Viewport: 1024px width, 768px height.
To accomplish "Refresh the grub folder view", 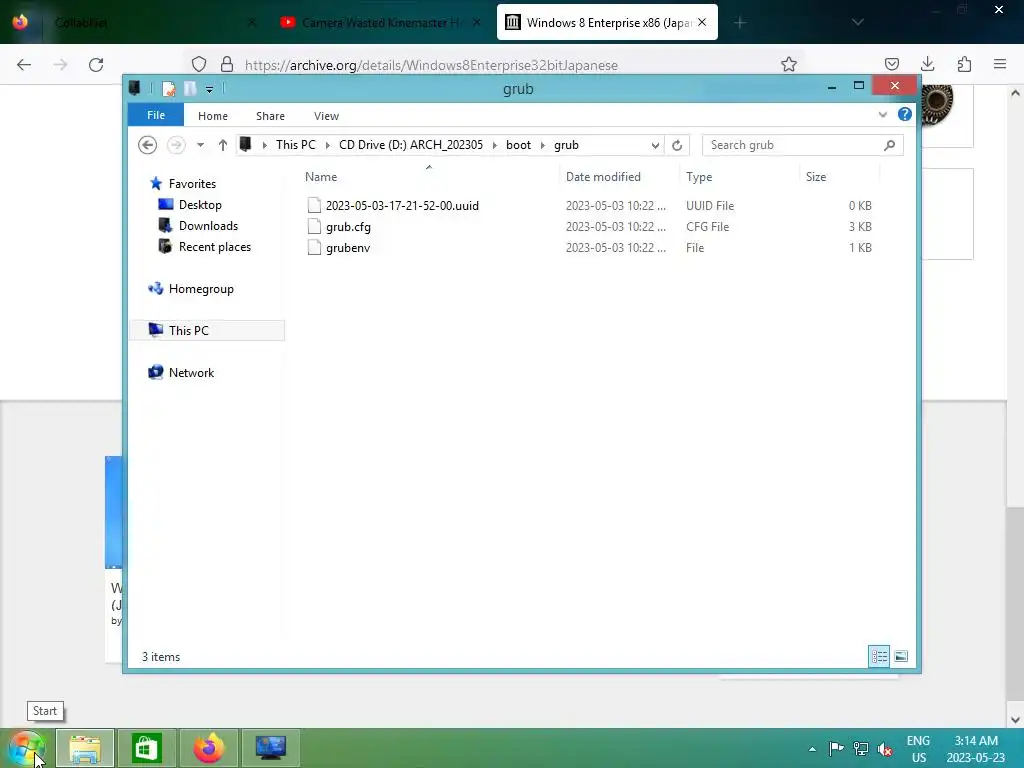I will pos(677,145).
